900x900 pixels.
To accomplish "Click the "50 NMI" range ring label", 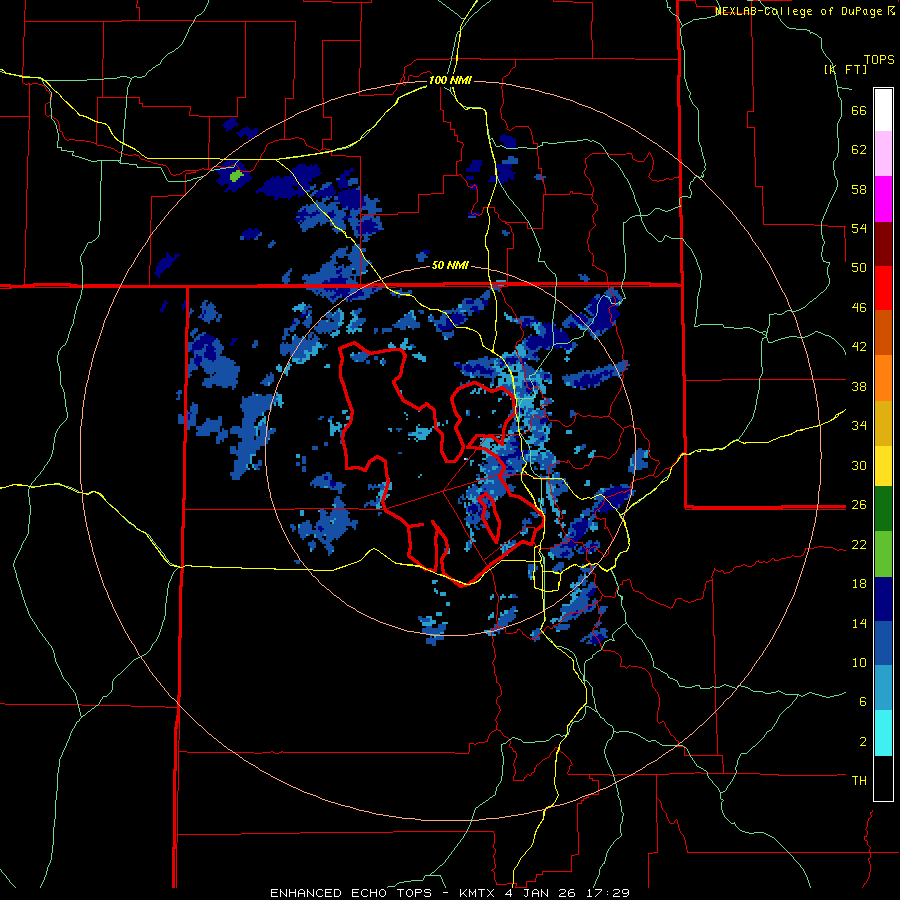I will pos(451,265).
